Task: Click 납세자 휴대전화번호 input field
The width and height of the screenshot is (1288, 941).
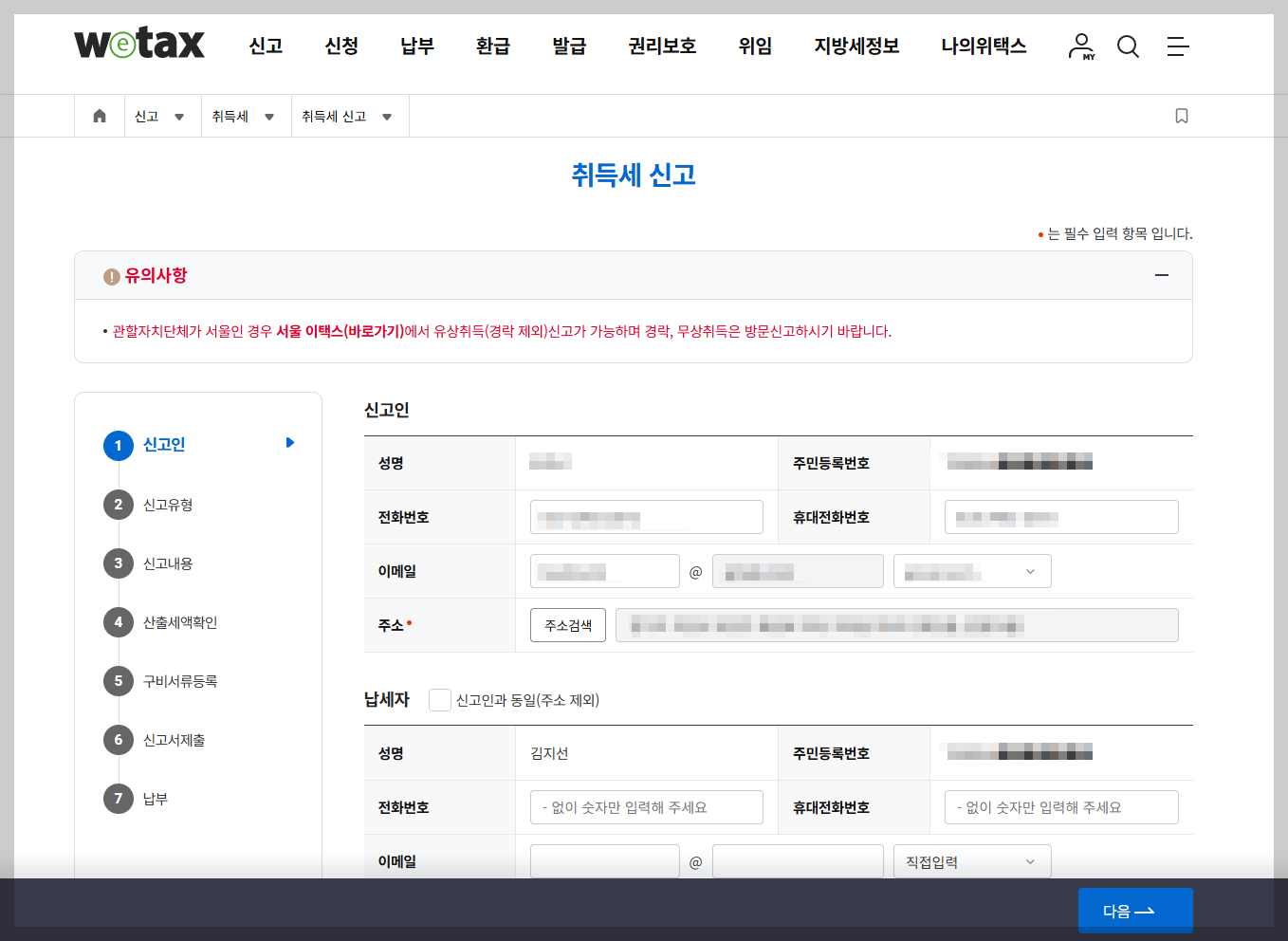Action: point(1061,807)
